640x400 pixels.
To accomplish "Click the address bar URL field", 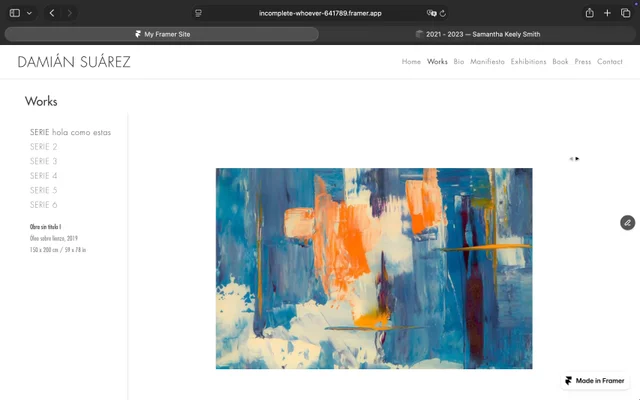I will click(x=320, y=13).
